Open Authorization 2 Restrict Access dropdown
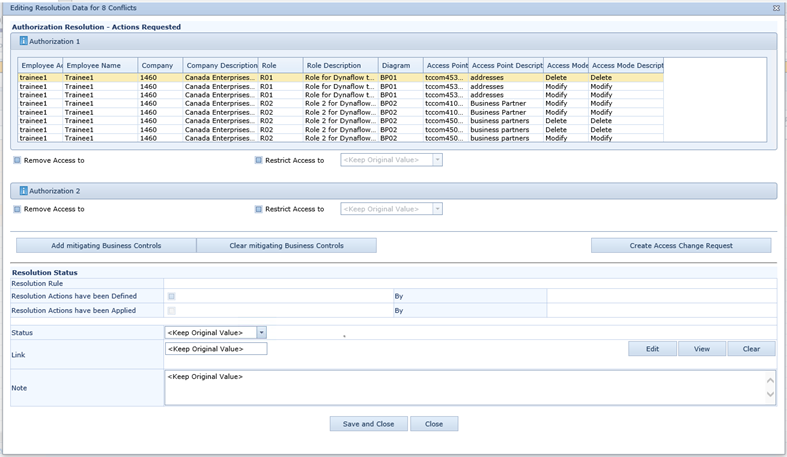This screenshot has width=787, height=457. coord(437,209)
